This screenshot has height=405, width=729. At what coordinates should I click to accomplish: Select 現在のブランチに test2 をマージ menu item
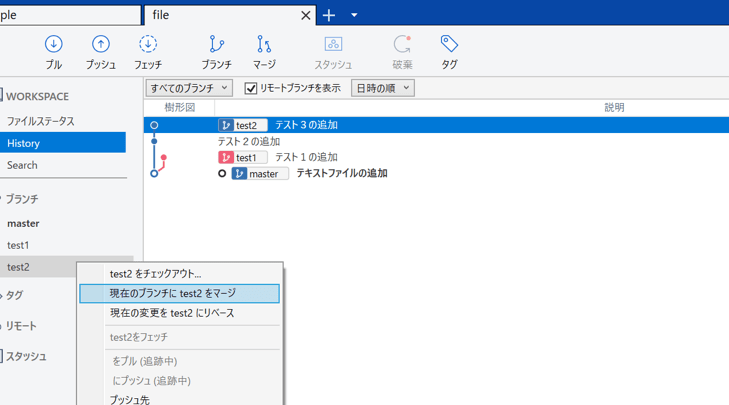[180, 293]
